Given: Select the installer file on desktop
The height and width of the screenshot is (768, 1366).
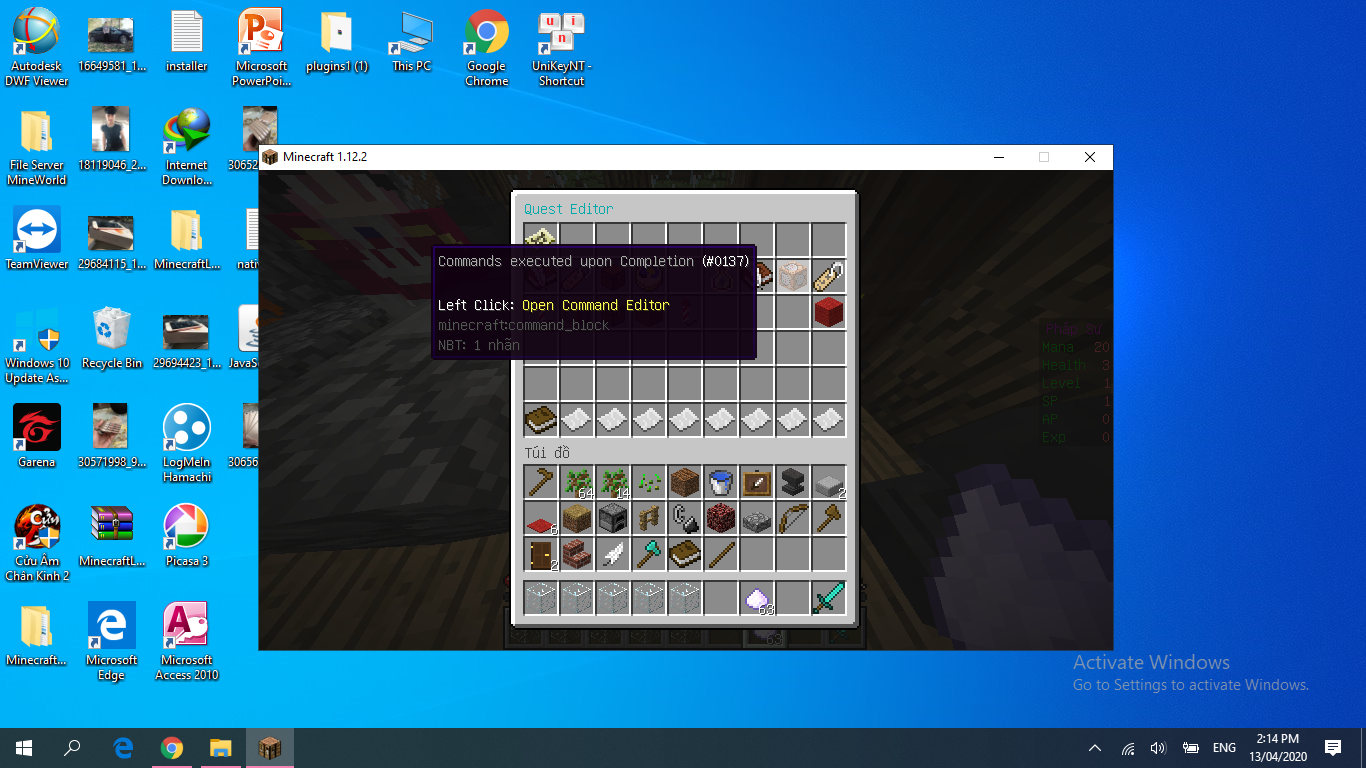Looking at the screenshot, I should [x=187, y=41].
